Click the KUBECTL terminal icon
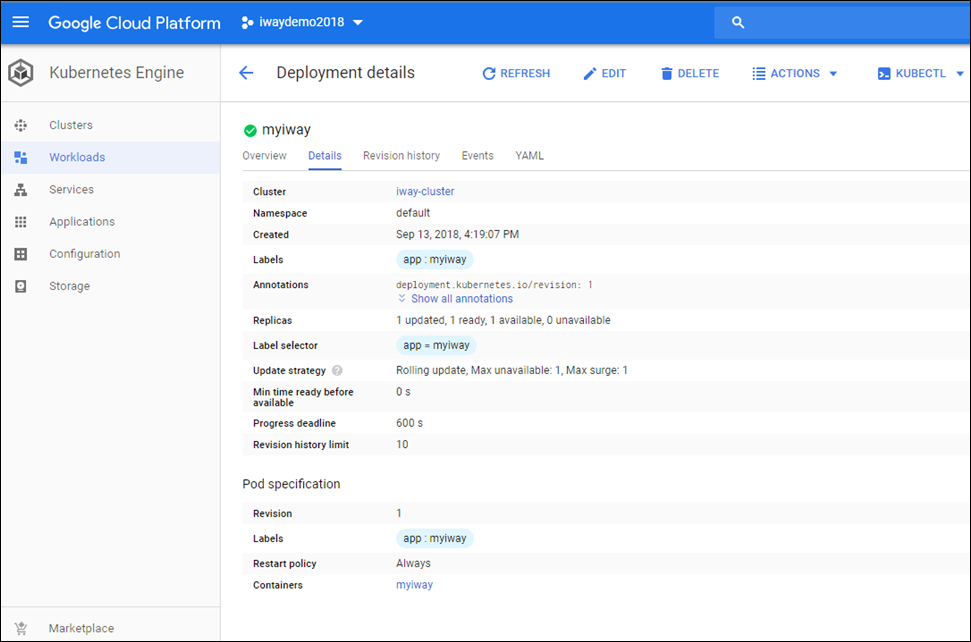Image resolution: width=971 pixels, height=642 pixels. (x=884, y=74)
